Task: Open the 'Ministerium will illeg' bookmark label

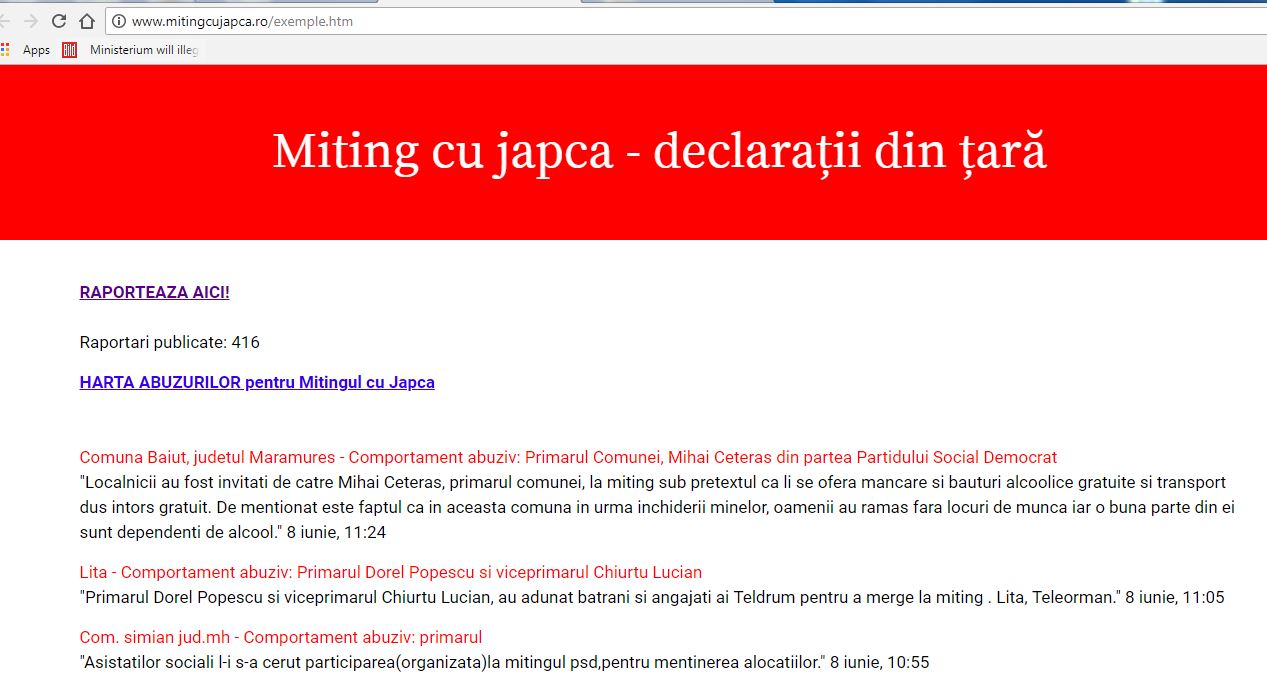Action: [x=143, y=49]
